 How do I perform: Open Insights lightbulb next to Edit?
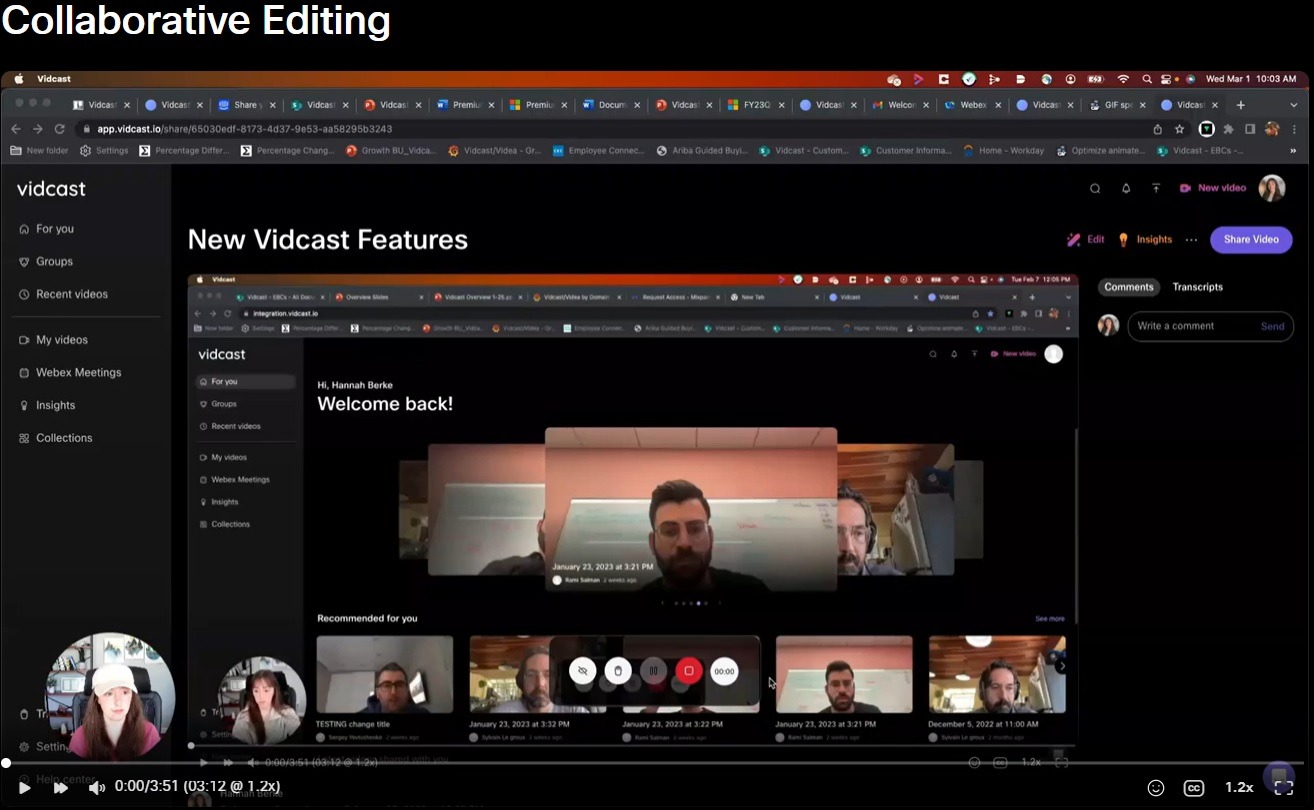pyautogui.click(x=1145, y=240)
